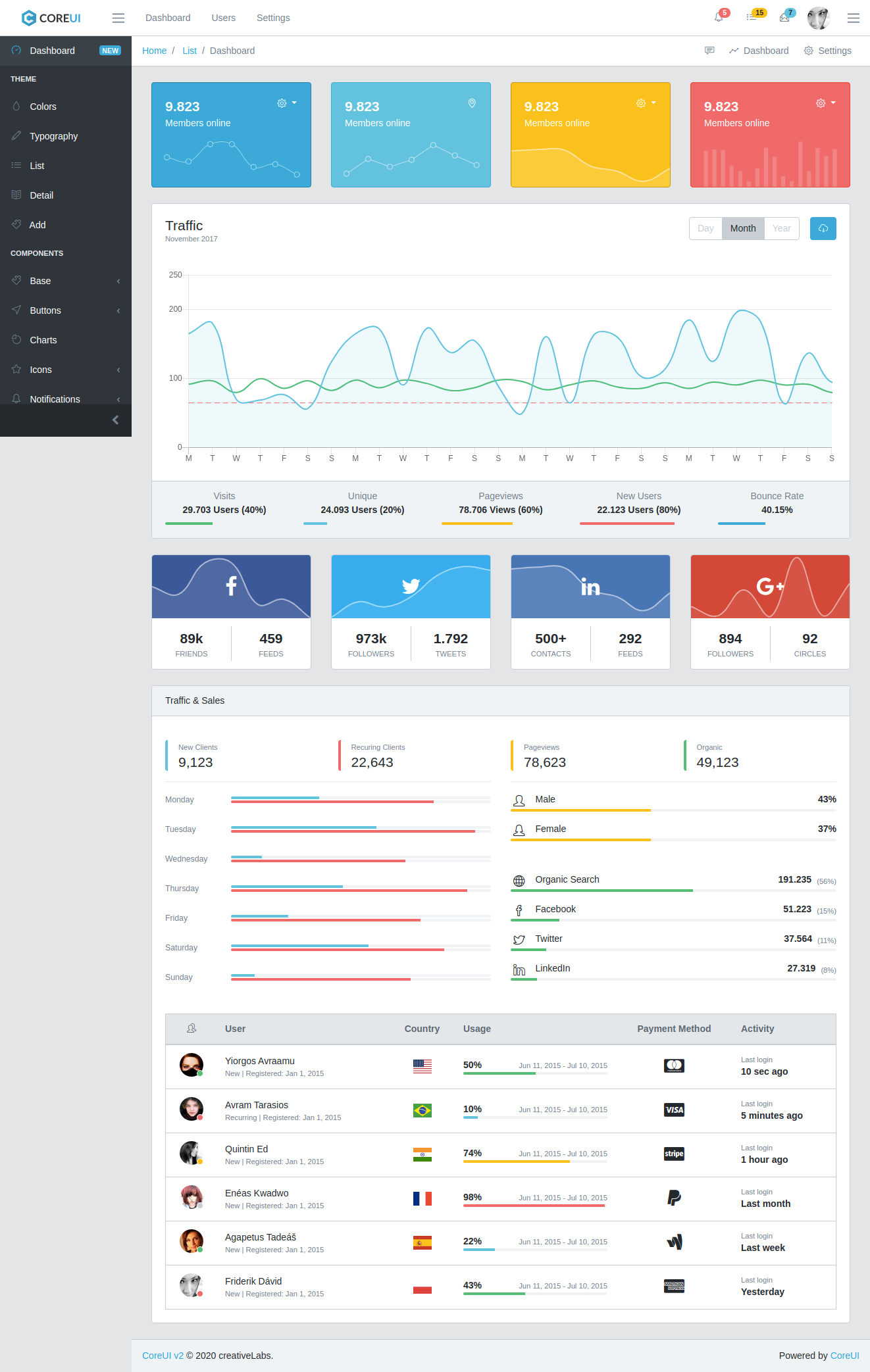Expand the Buttons sidebar group
870x1372 pixels.
click(66, 310)
